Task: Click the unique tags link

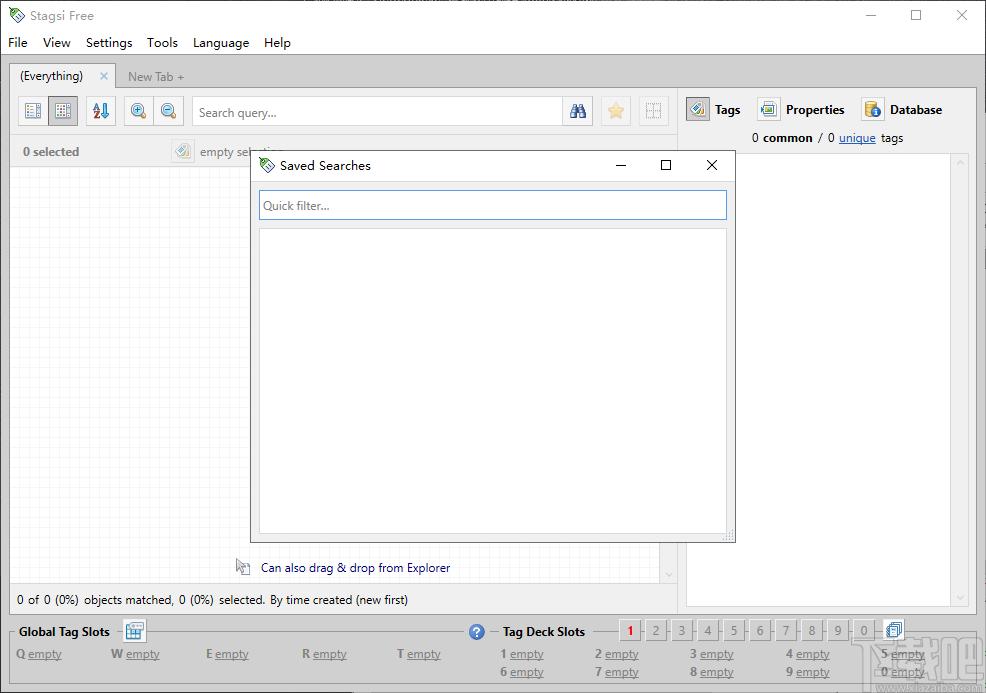Action: [x=857, y=138]
